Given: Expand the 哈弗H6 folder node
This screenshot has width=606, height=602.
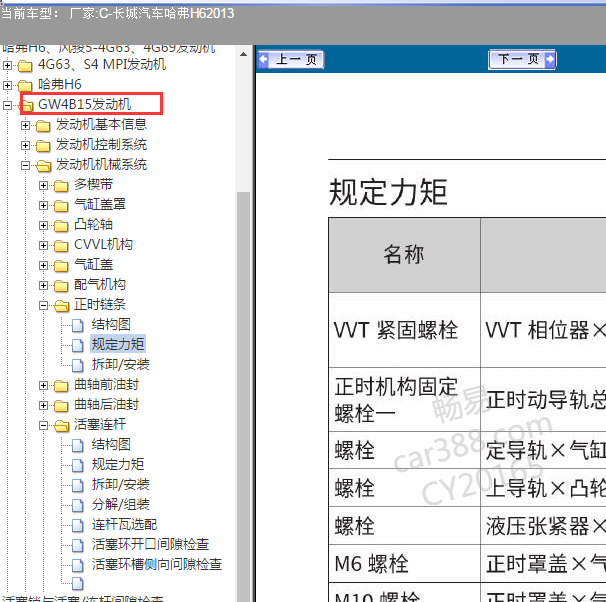Looking at the screenshot, I should 7,85.
